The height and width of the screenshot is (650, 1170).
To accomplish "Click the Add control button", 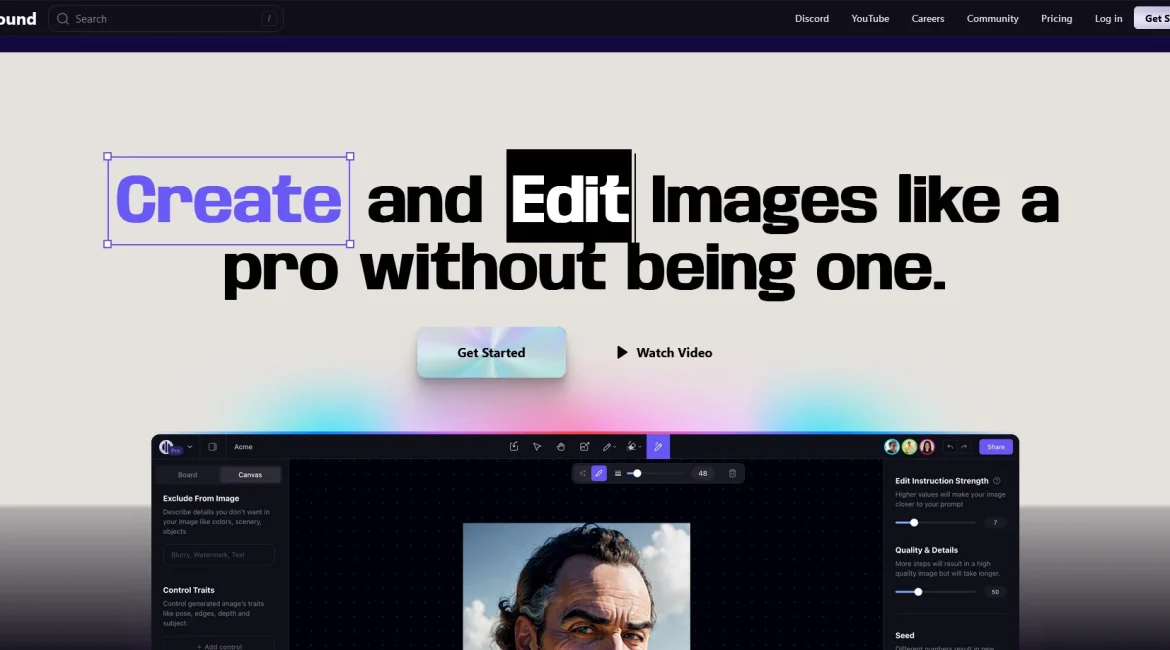I will pyautogui.click(x=219, y=646).
